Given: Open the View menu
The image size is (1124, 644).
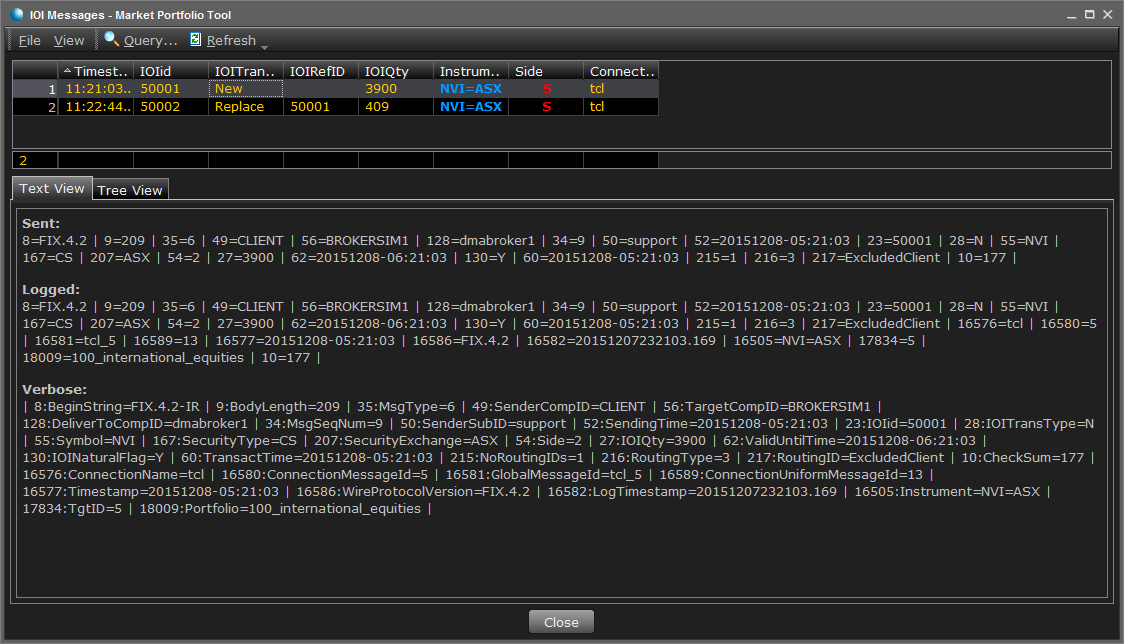Looking at the screenshot, I should click(x=69, y=40).
